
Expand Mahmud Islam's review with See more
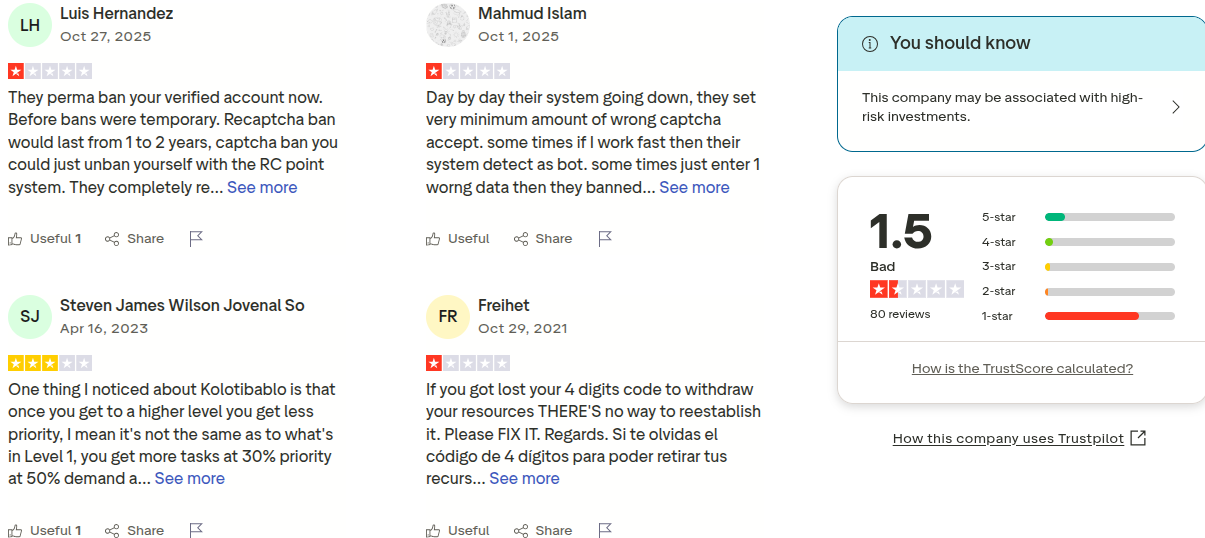pos(694,187)
